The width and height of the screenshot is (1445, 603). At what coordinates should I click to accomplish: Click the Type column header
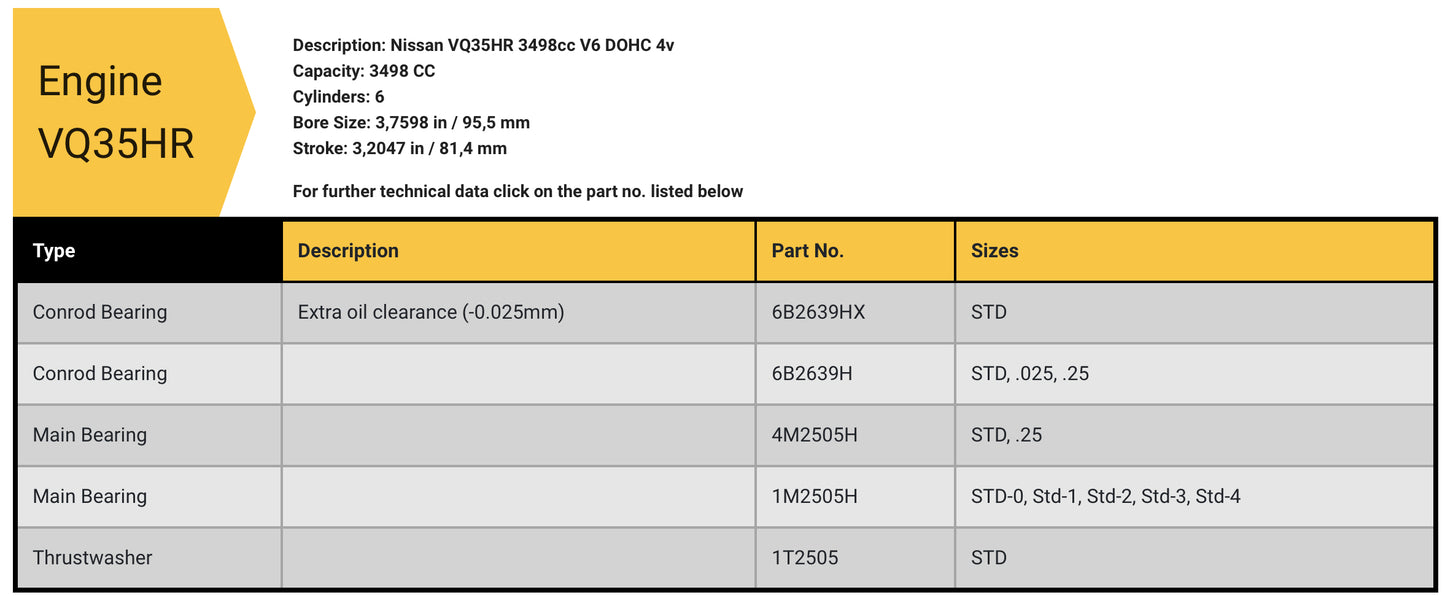click(x=54, y=250)
